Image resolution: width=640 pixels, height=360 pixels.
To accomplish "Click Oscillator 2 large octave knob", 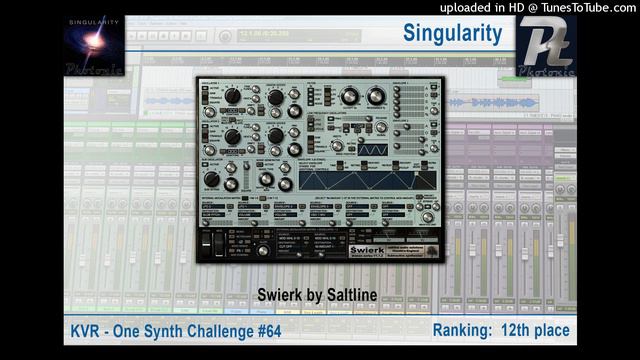I will (x=232, y=136).
